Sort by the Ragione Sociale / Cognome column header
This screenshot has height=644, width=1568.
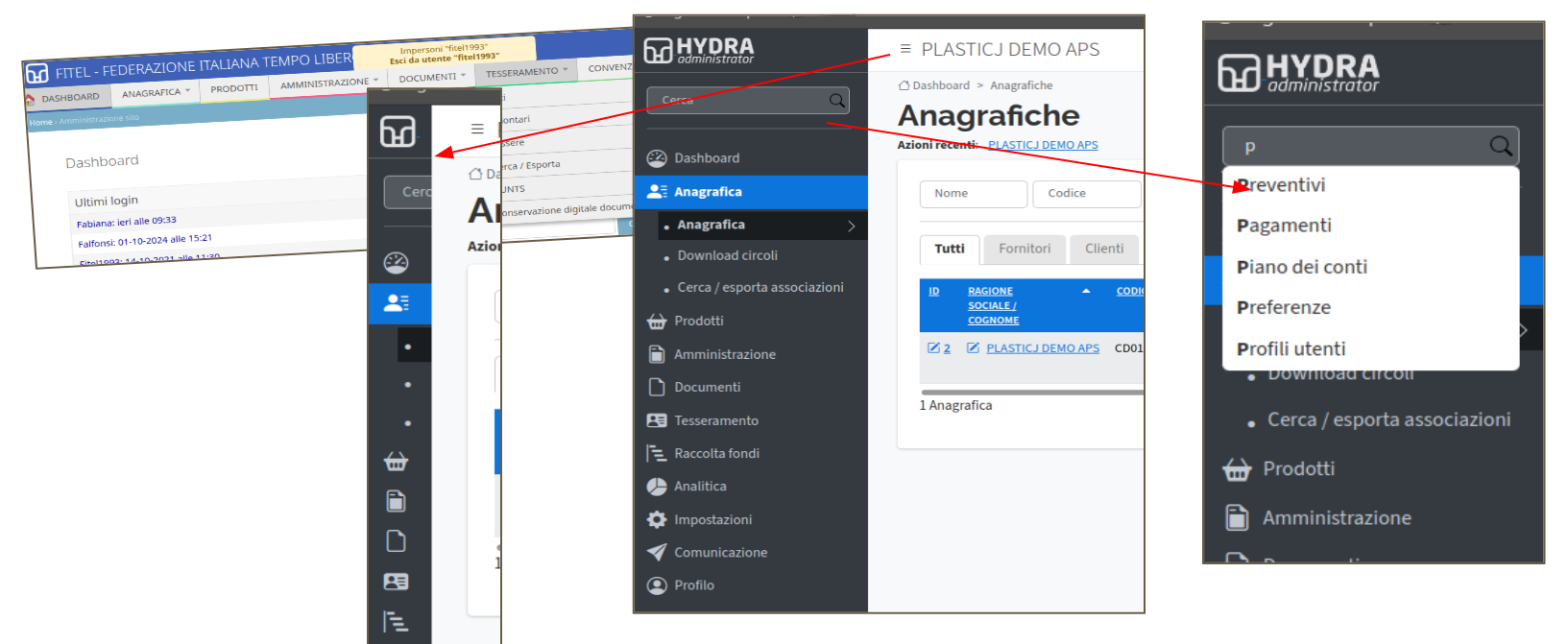click(x=993, y=305)
